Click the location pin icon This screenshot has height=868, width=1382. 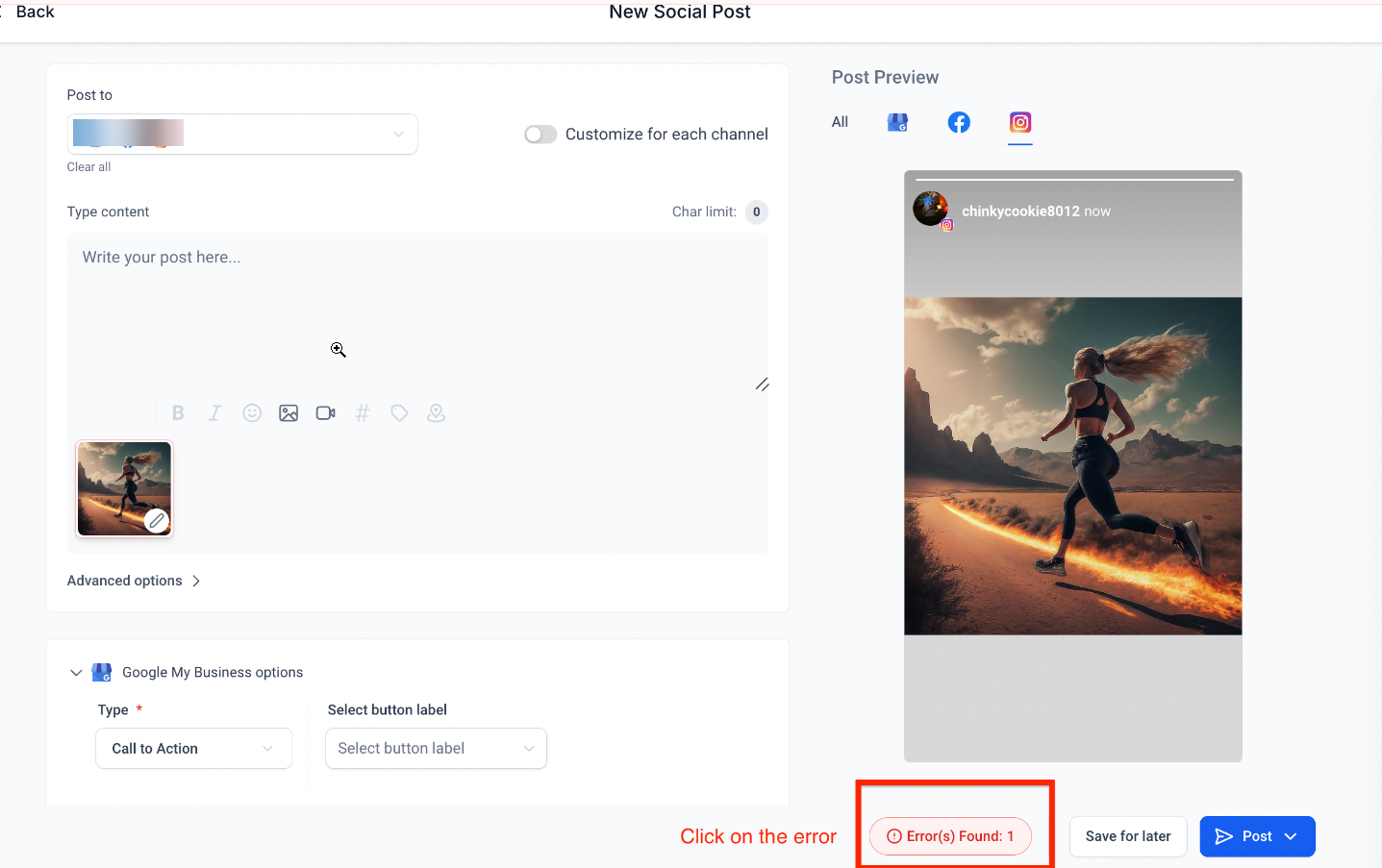pyautogui.click(x=437, y=412)
